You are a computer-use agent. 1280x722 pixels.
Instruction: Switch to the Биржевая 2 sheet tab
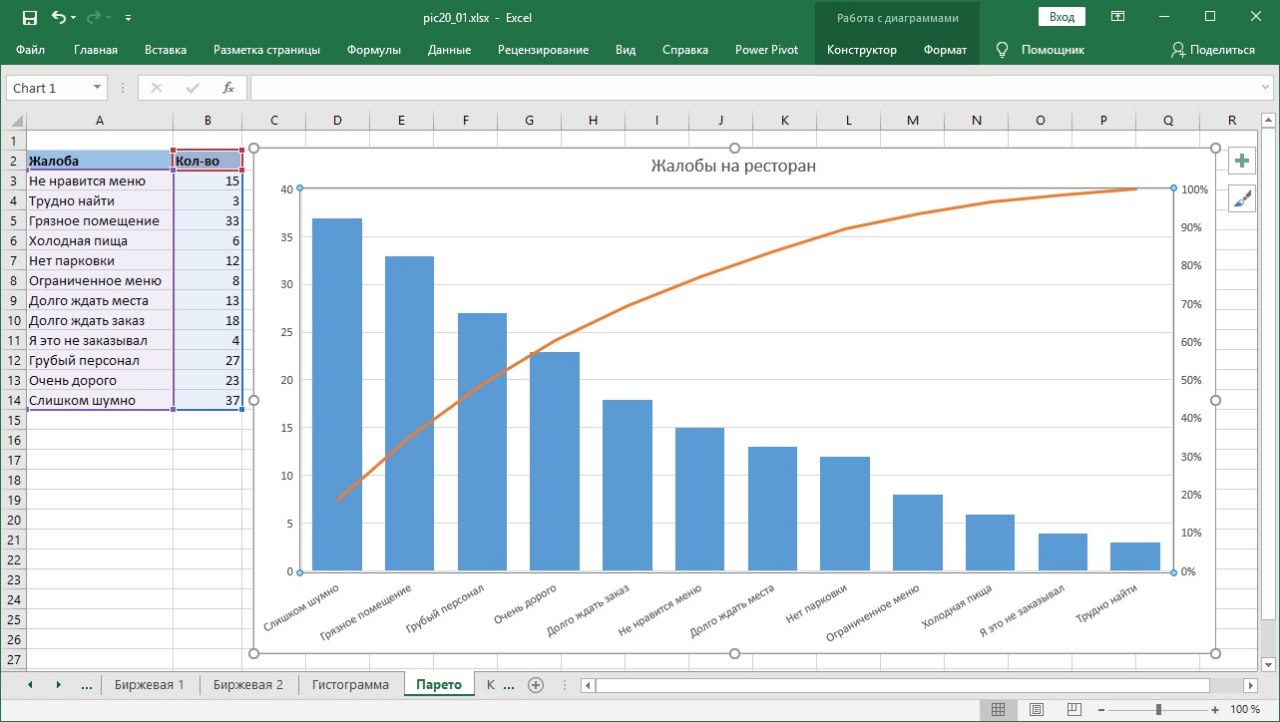[x=248, y=685]
